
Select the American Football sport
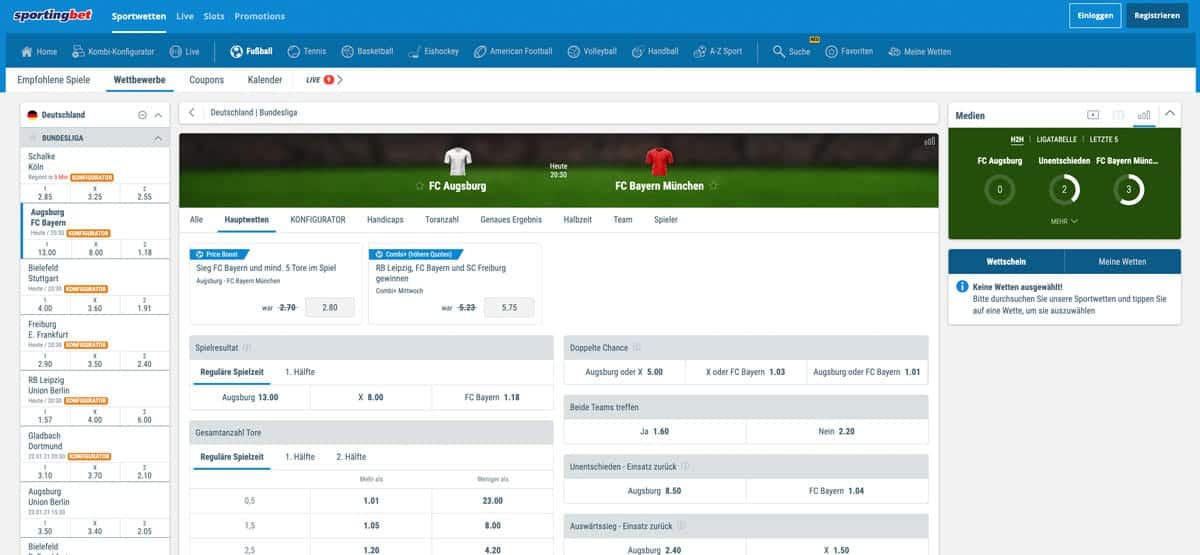513,51
